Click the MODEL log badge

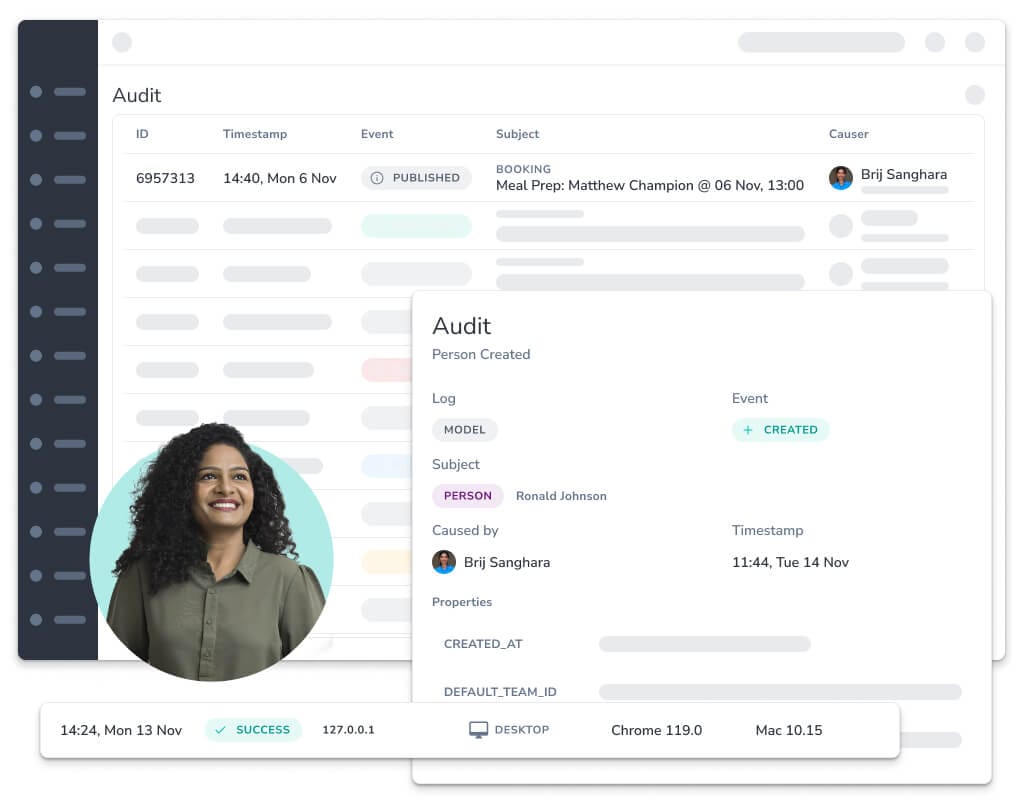[x=464, y=430]
